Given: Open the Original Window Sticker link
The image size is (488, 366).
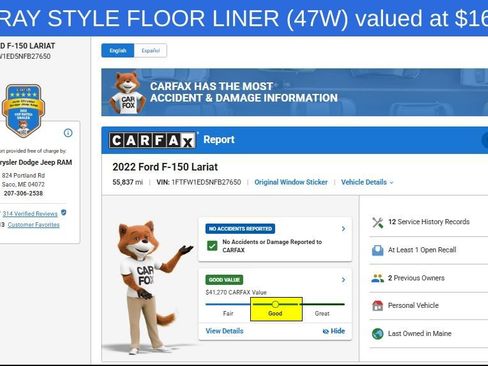Looking at the screenshot, I should coord(291,182).
